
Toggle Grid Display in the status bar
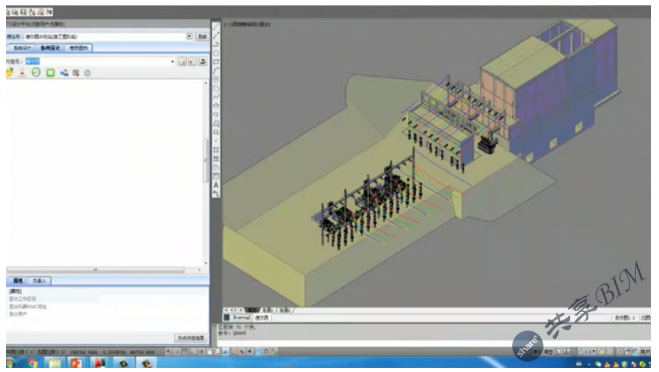coord(185,351)
